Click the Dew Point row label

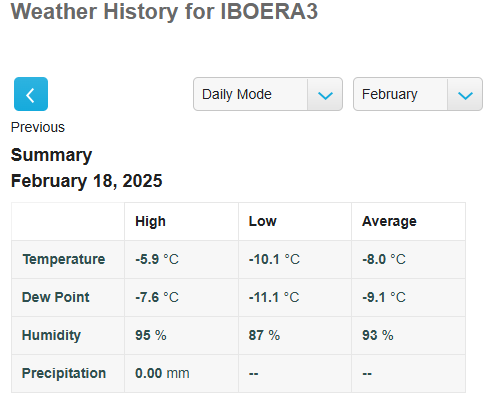(56, 297)
